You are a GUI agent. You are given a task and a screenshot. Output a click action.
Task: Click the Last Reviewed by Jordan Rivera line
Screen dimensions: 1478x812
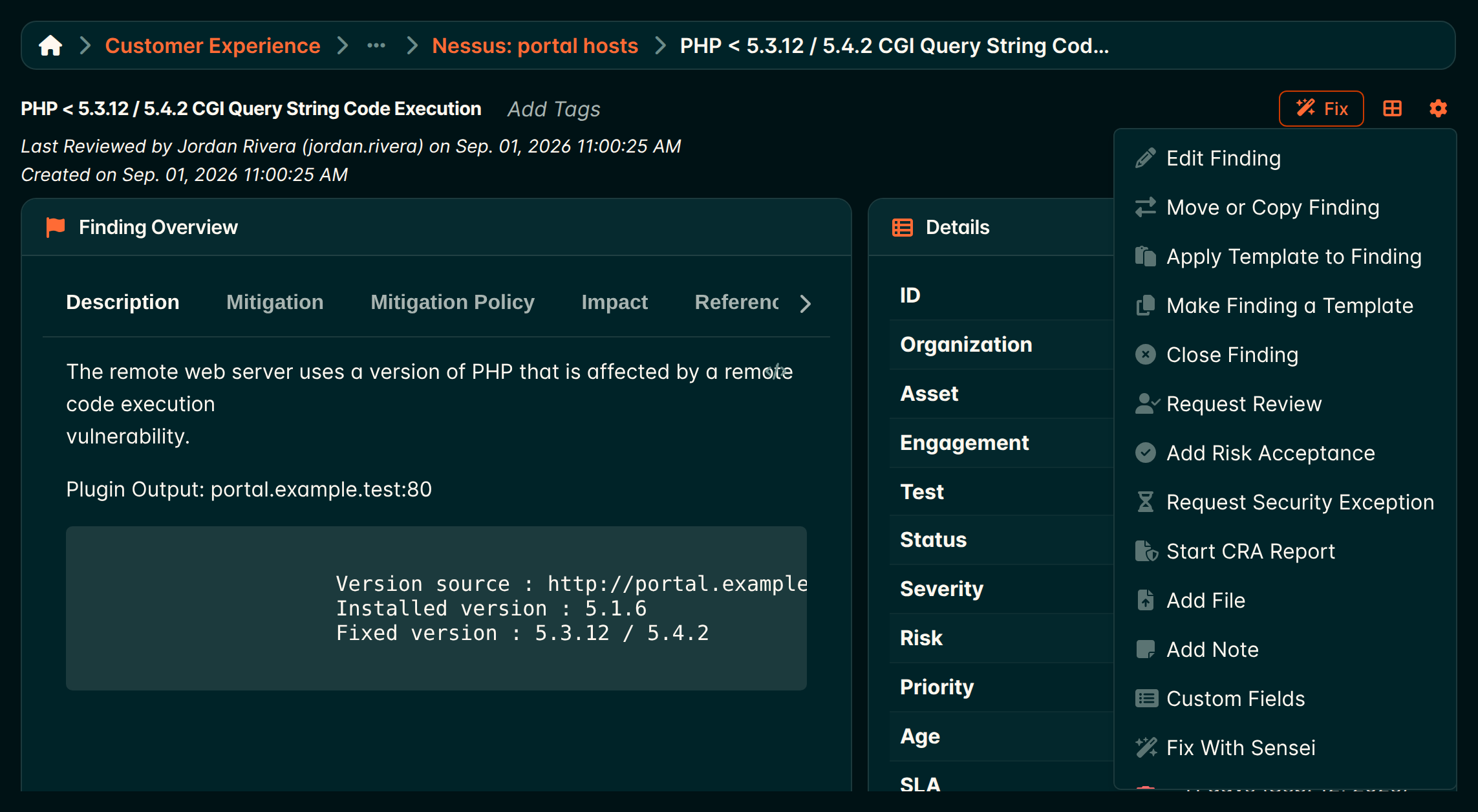[351, 146]
